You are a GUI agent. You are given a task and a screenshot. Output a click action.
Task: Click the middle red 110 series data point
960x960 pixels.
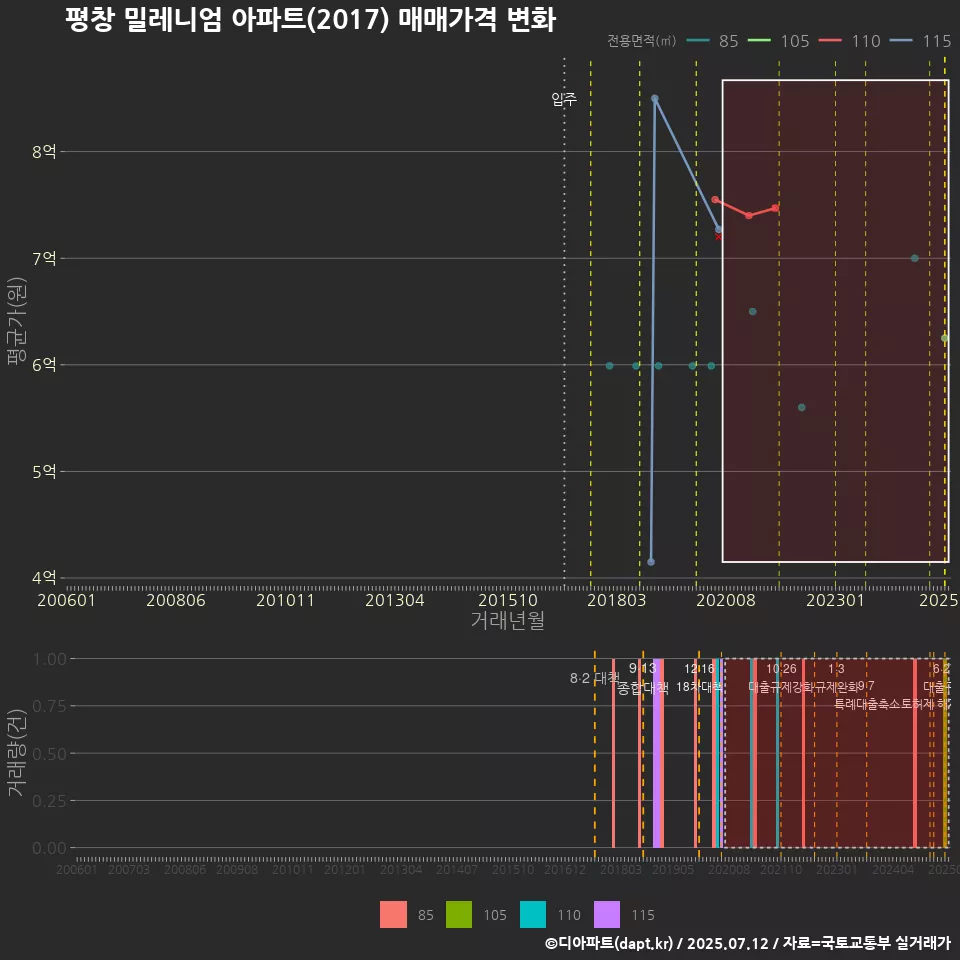749,216
